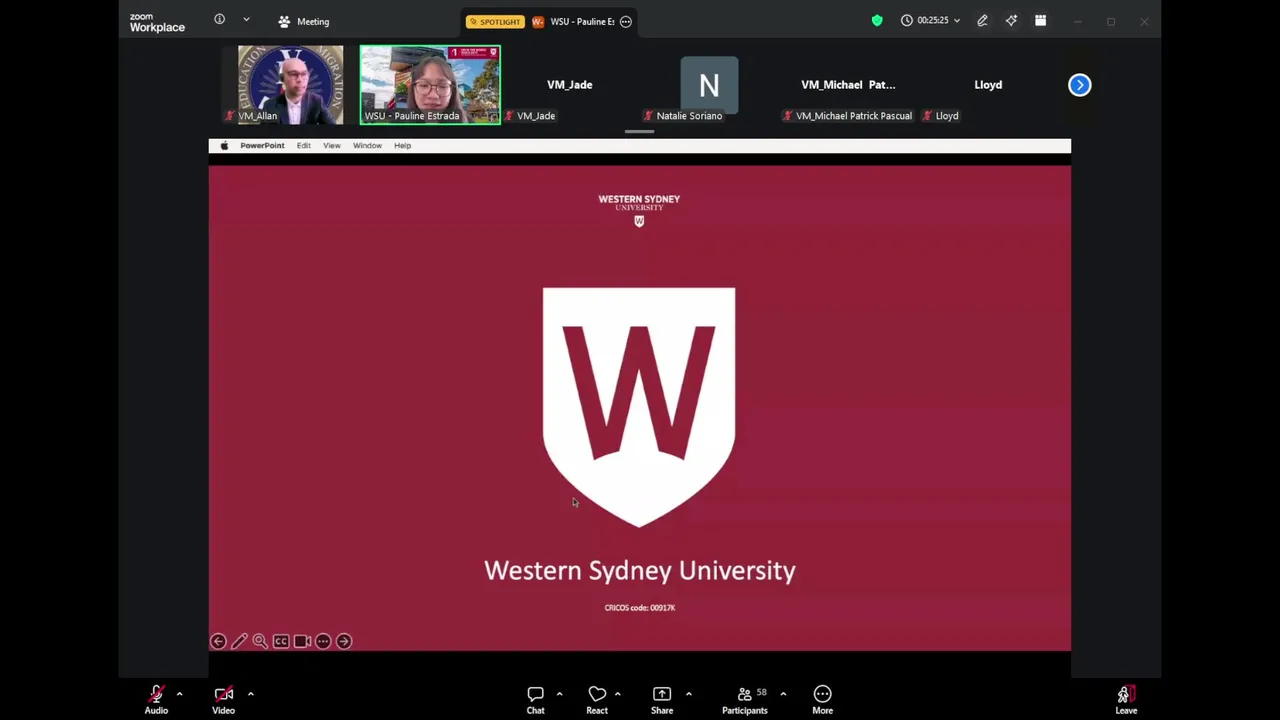Screen dimensions: 1280x720
Task: Turn on camera with Video button
Action: coord(223,700)
